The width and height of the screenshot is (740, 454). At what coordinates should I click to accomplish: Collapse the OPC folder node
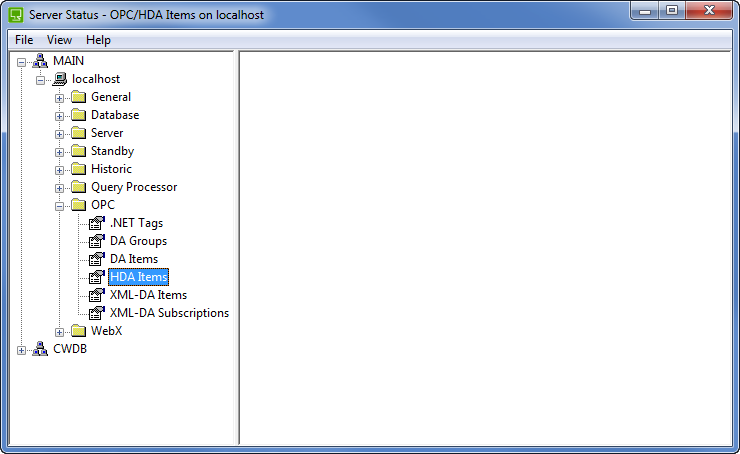(60, 205)
